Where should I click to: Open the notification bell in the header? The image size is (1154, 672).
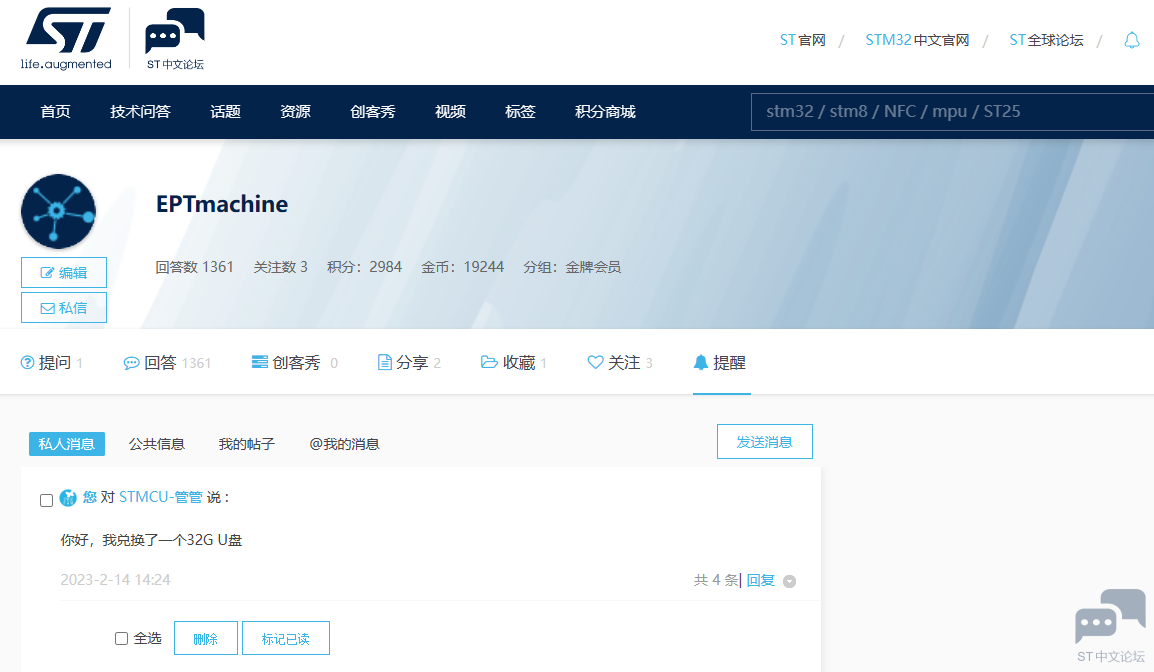[1132, 40]
